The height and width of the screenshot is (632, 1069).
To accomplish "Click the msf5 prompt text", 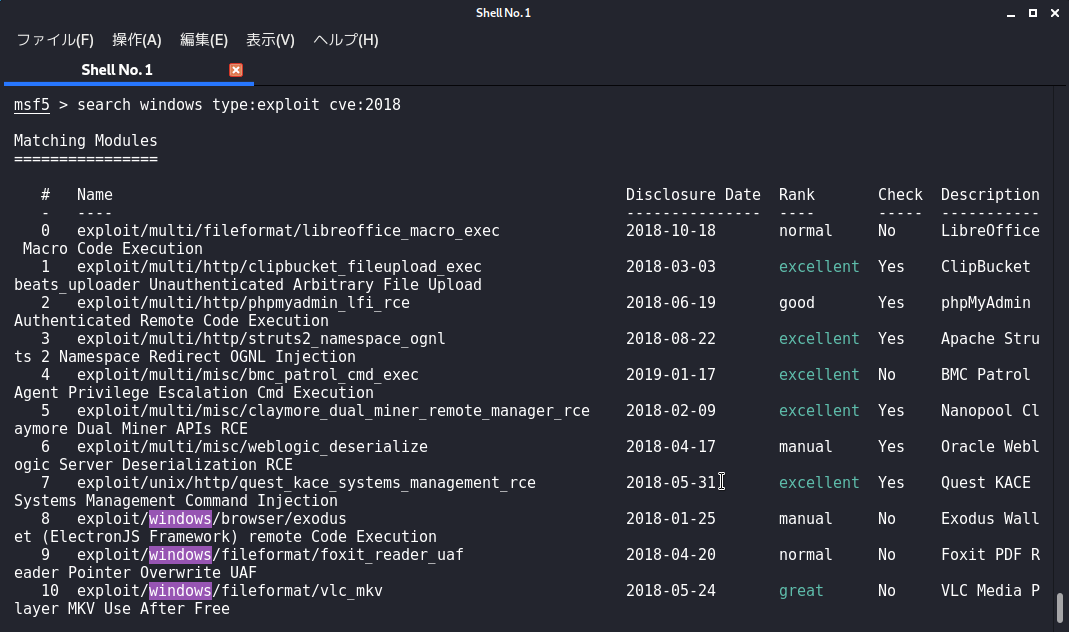I will 32,105.
